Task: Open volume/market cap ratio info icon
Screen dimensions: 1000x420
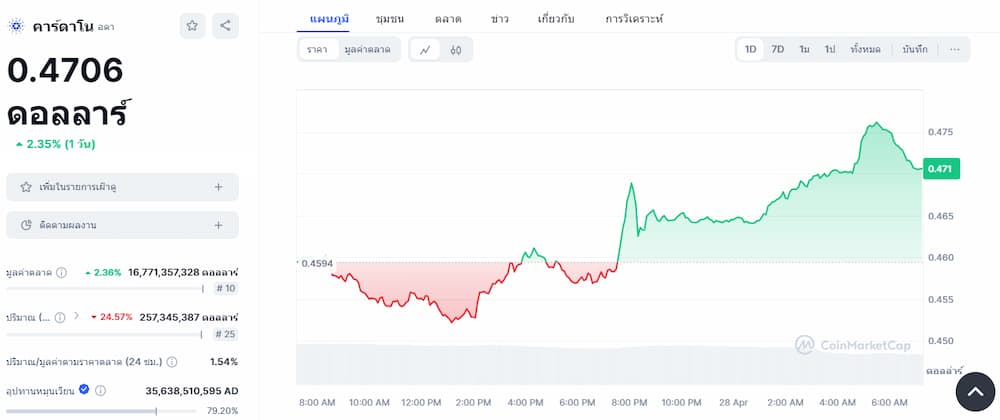Action: (172, 362)
